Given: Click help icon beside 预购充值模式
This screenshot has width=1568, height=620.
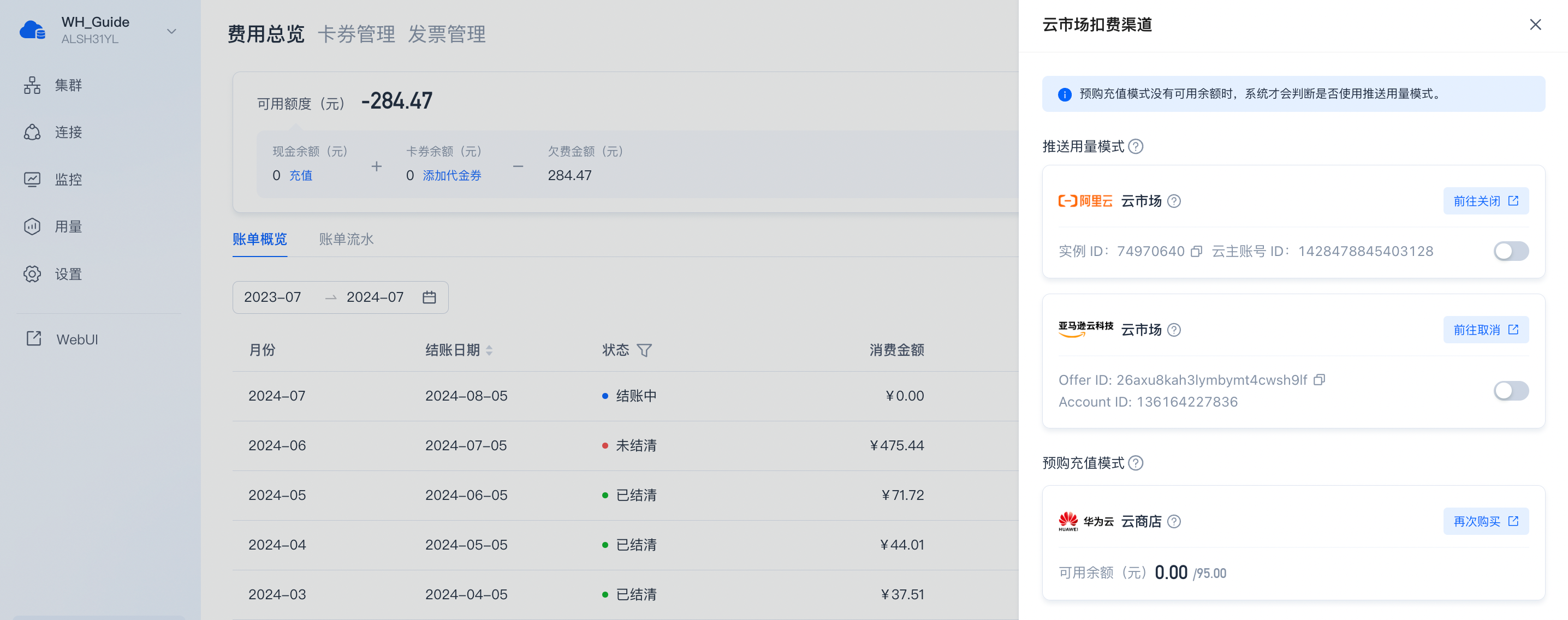Looking at the screenshot, I should click(1135, 463).
